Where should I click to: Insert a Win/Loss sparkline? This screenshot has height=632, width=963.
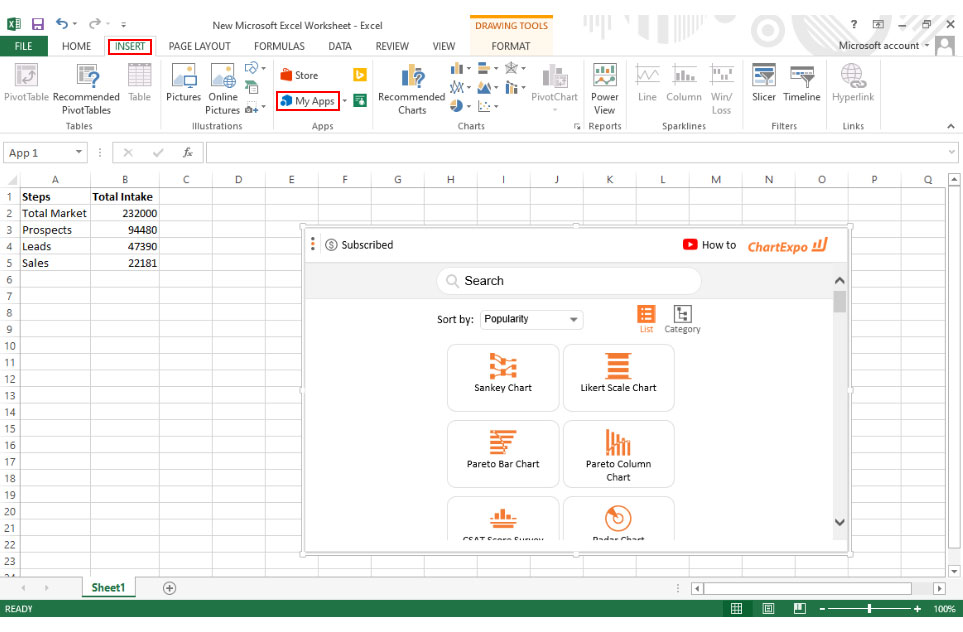point(722,90)
